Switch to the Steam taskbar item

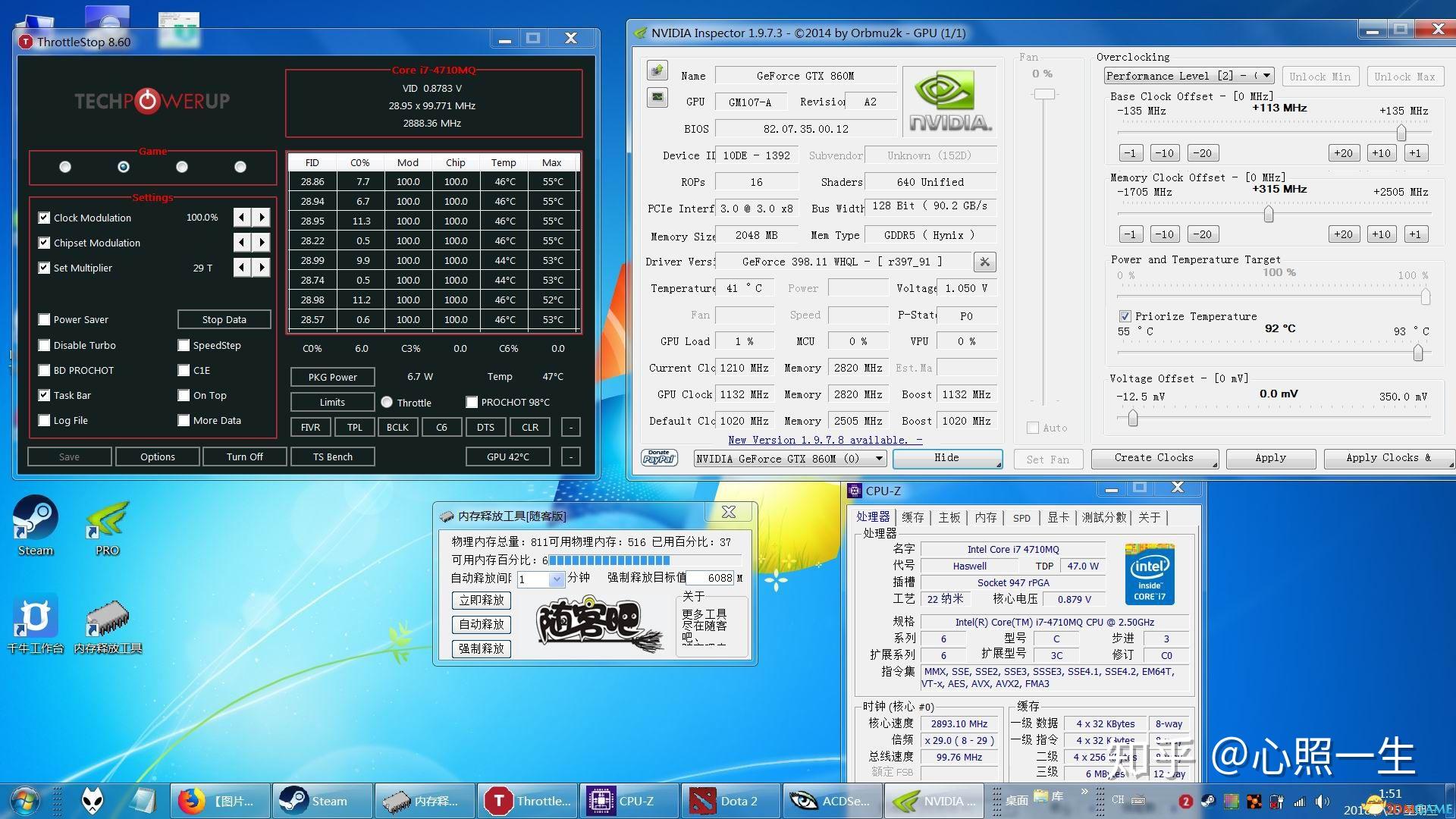pos(322,801)
